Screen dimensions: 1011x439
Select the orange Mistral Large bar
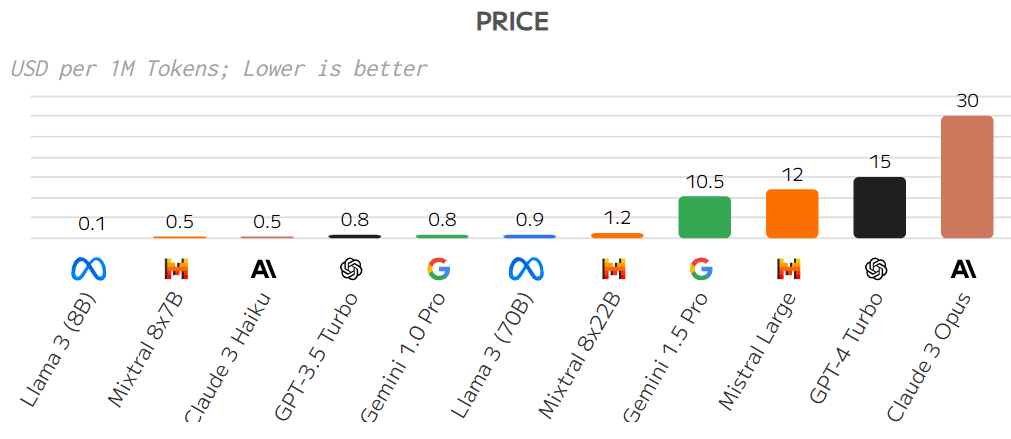[792, 214]
